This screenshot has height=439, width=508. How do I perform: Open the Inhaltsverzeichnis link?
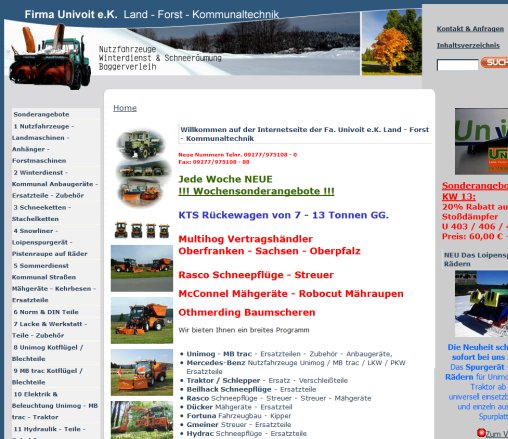pos(468,45)
